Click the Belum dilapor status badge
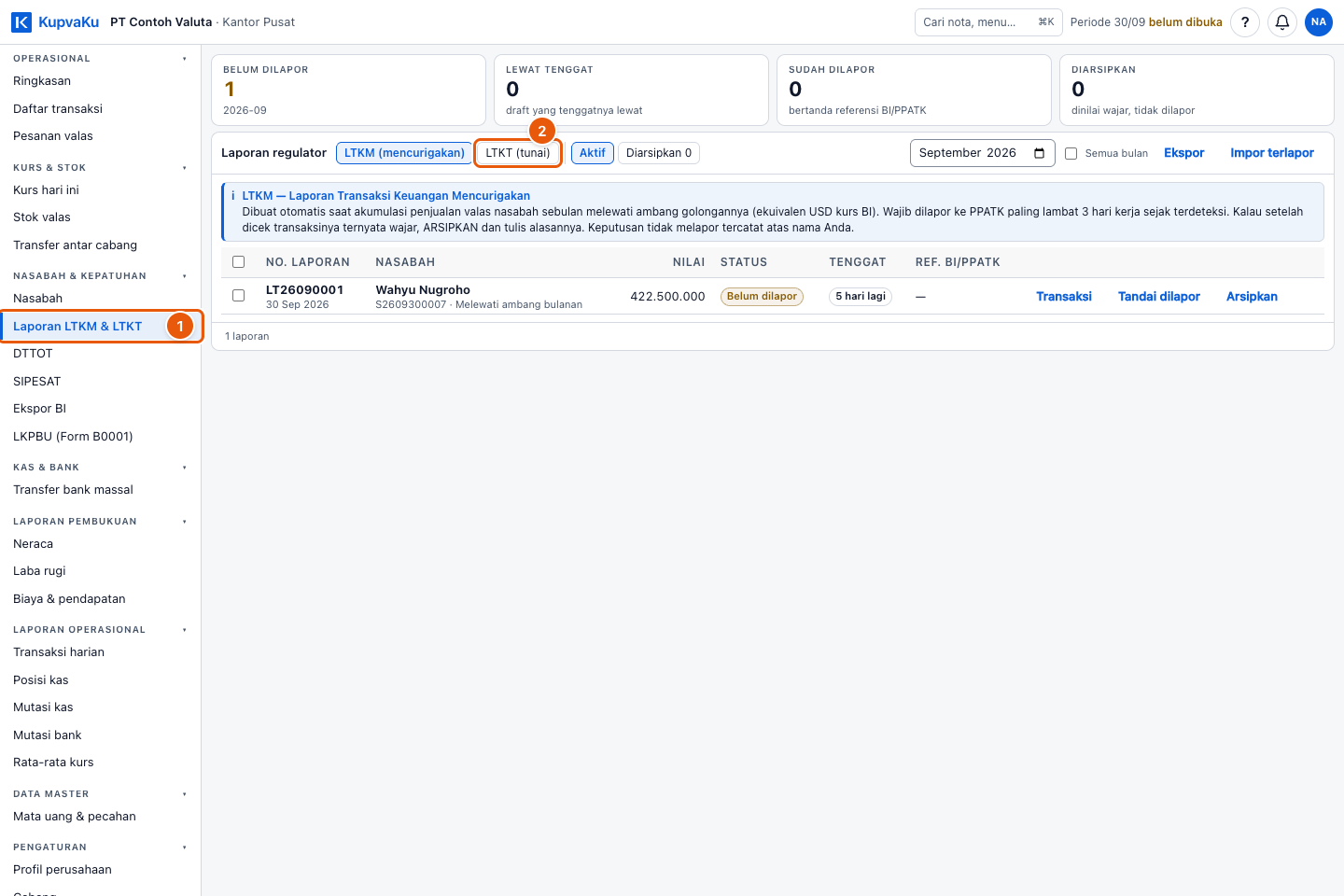Screen dimensions: 1344x896 click(x=762, y=297)
